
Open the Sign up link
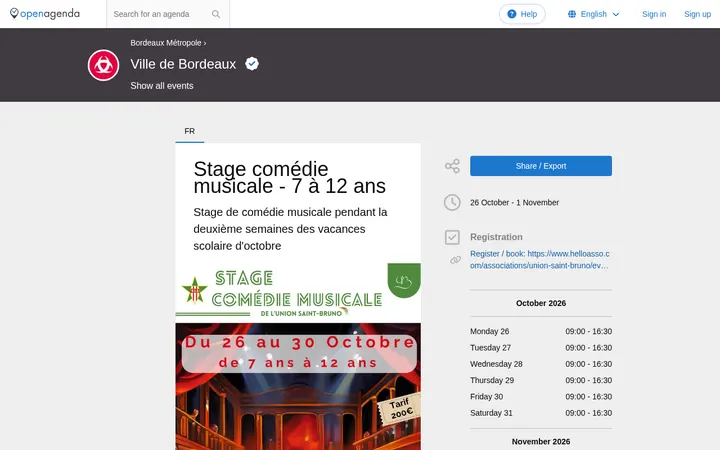[698, 14]
